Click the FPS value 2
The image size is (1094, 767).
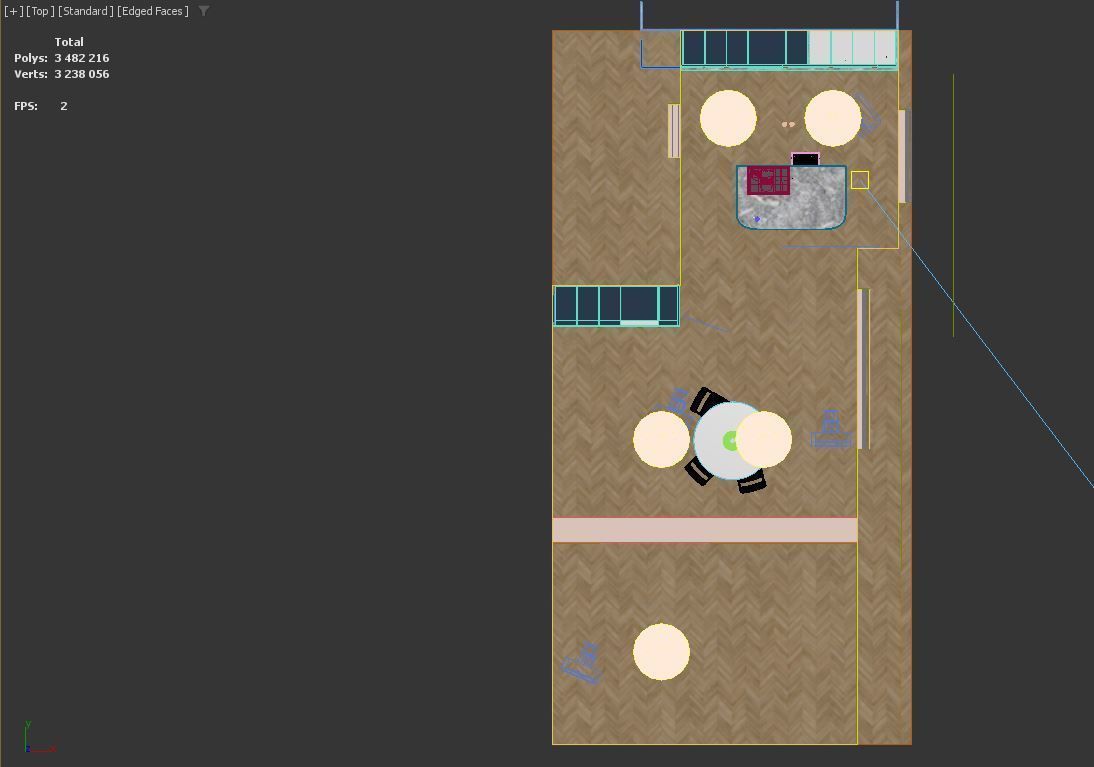[x=63, y=106]
